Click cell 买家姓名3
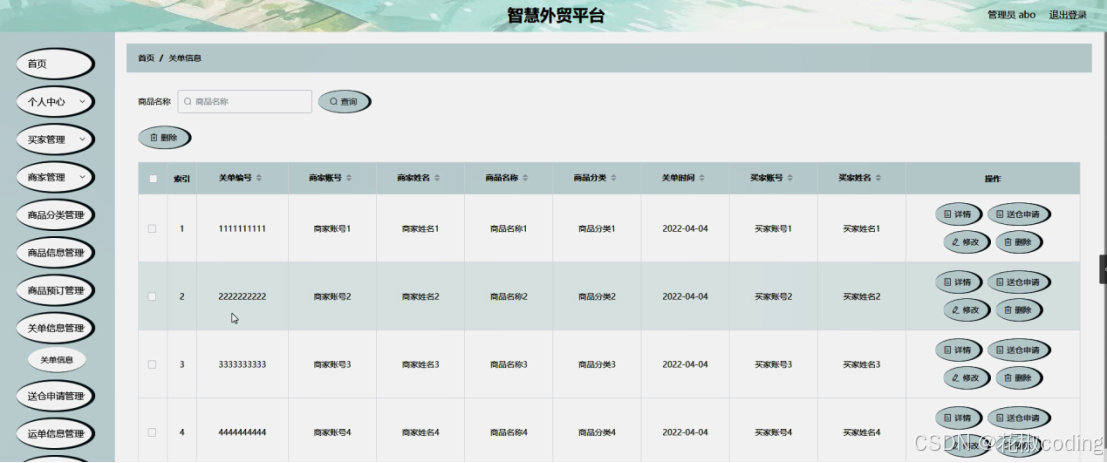The image size is (1107, 463). tap(861, 364)
